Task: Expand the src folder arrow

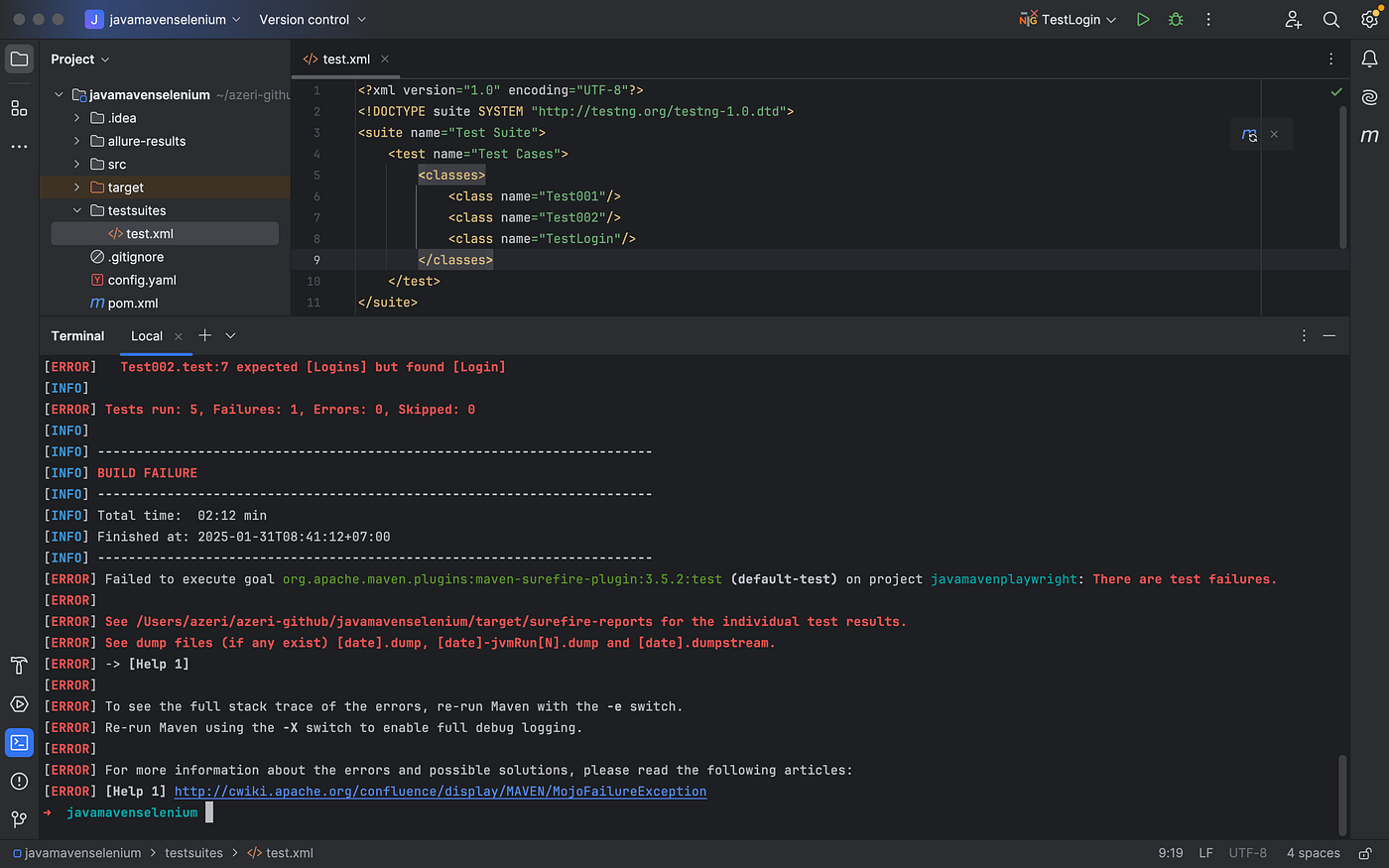Action: [77, 164]
